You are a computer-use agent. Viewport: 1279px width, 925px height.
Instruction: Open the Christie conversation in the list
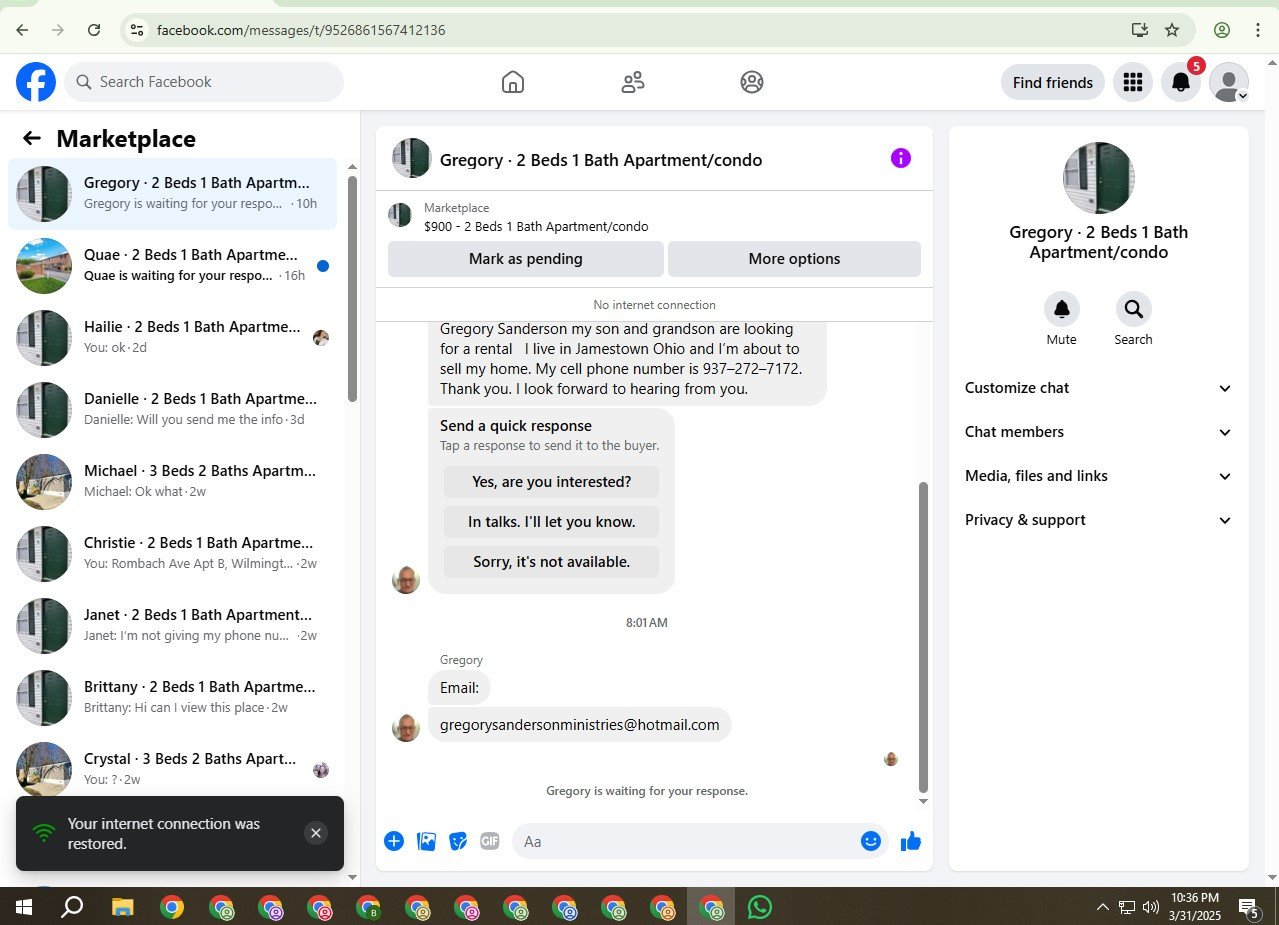point(172,554)
